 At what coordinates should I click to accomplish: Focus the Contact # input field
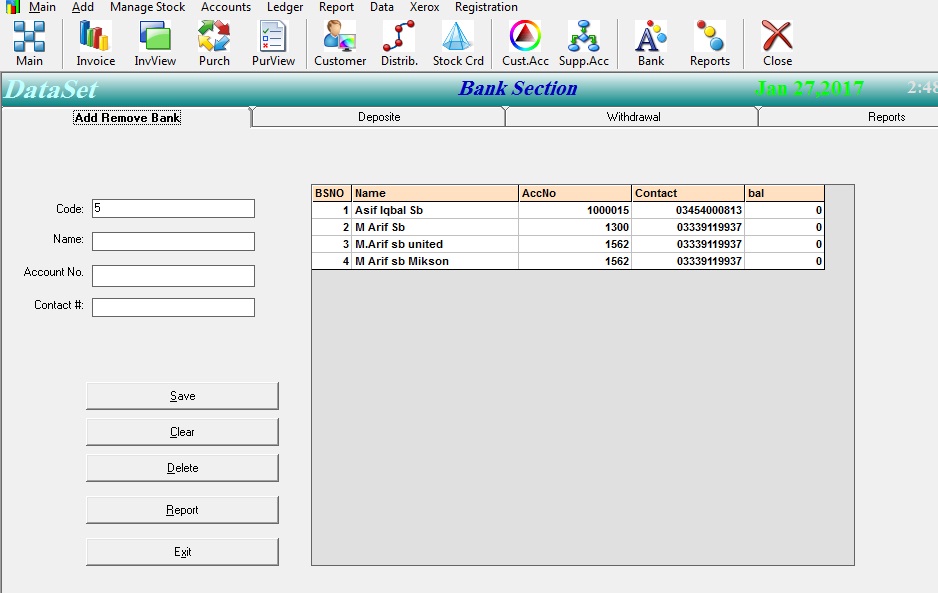pos(173,307)
